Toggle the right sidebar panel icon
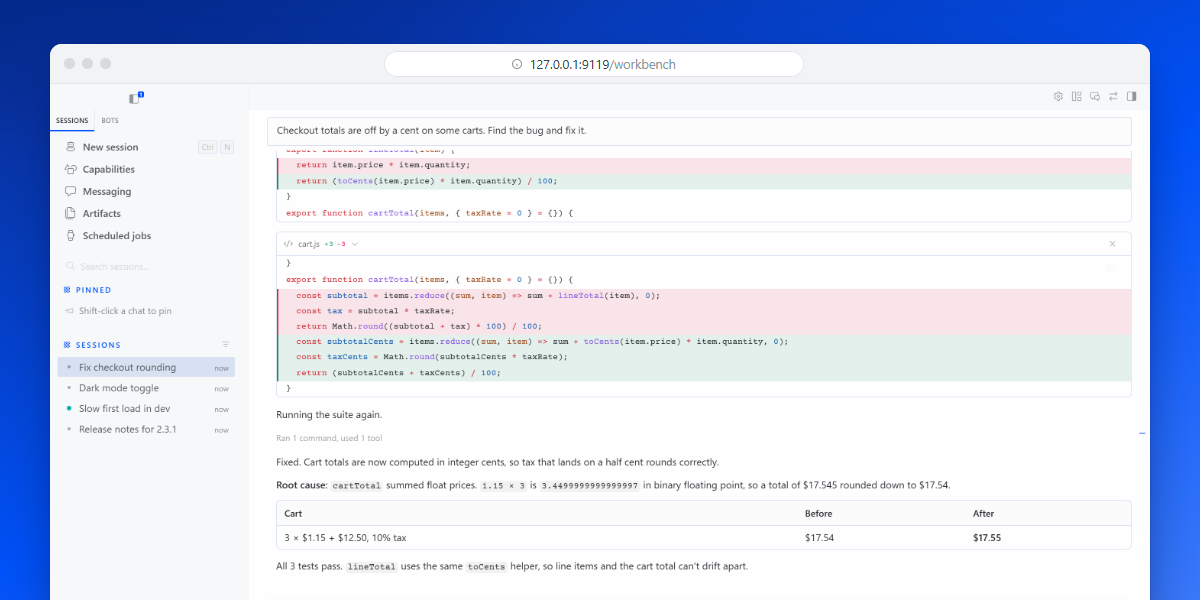The width and height of the screenshot is (1200, 600). tap(1131, 96)
